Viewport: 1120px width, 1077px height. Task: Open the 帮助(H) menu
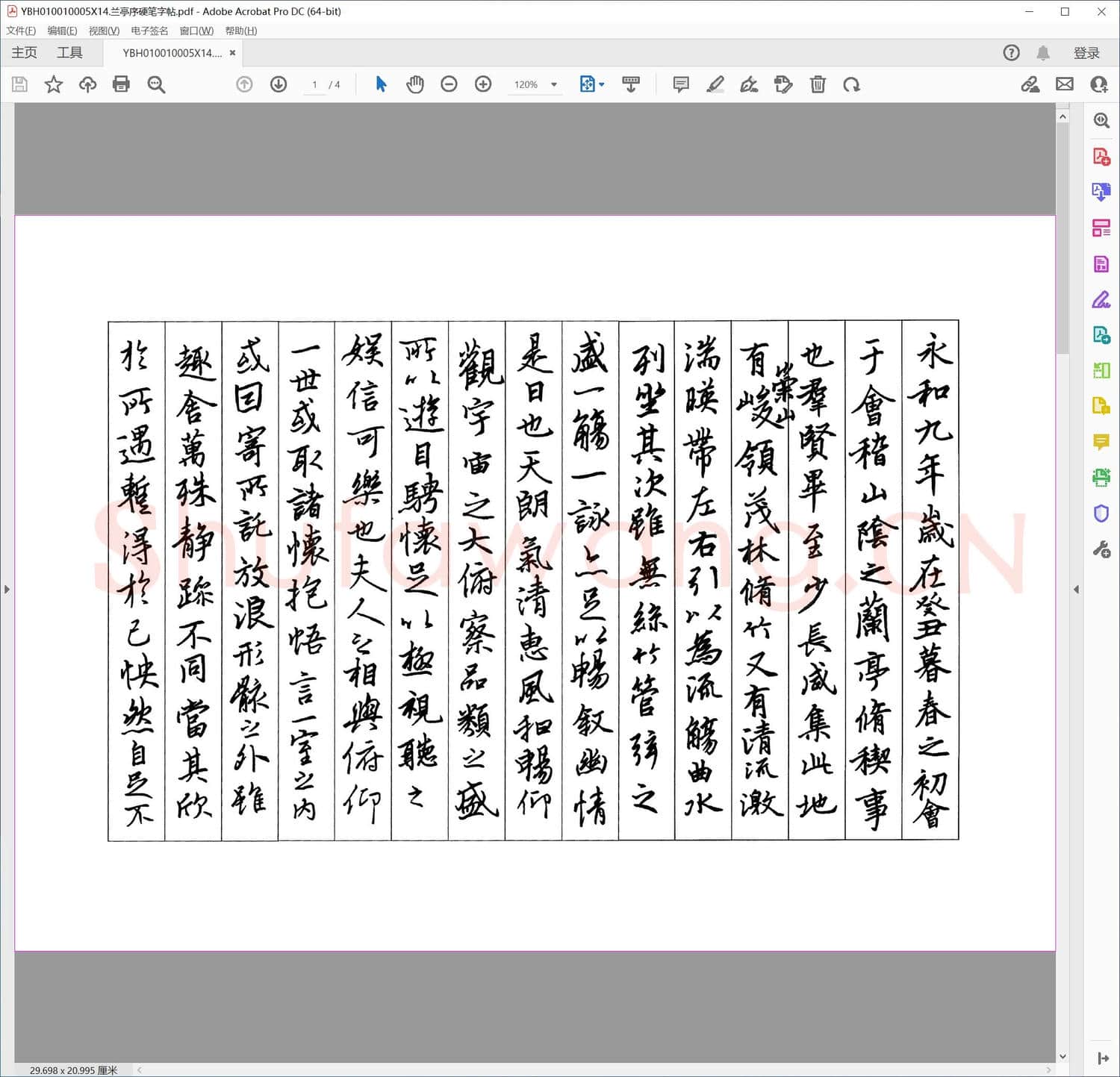pos(241,31)
